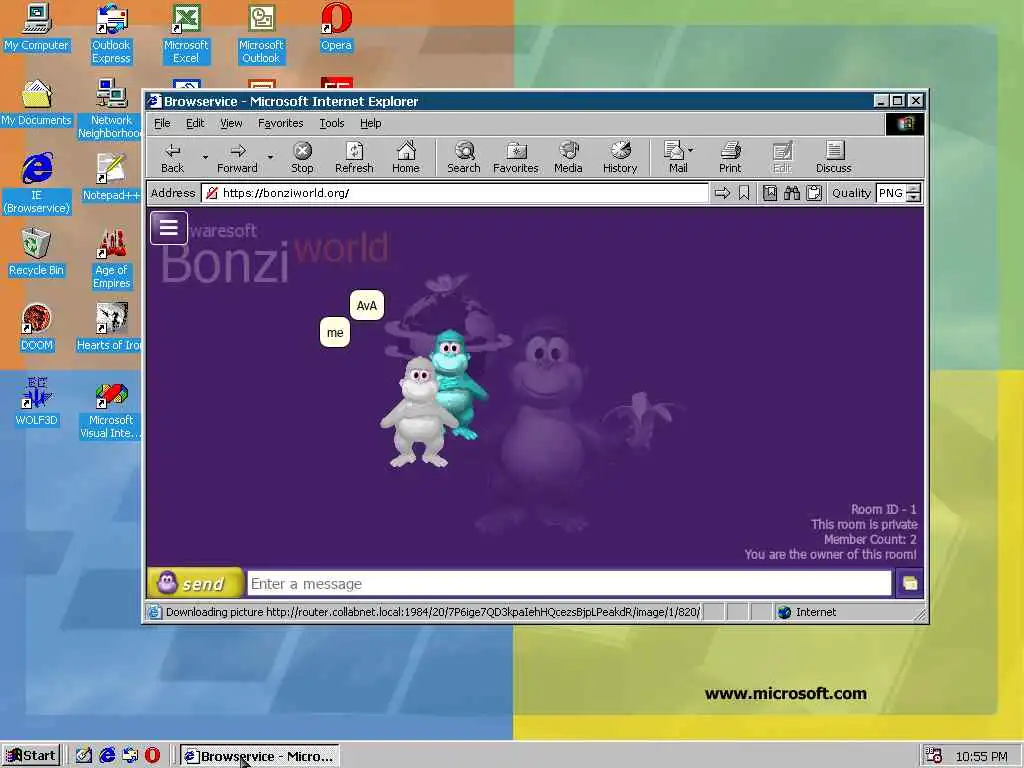Click the Show Desktop quick launch icon
Screen dimensions: 1024x768
pyautogui.click(x=84, y=756)
